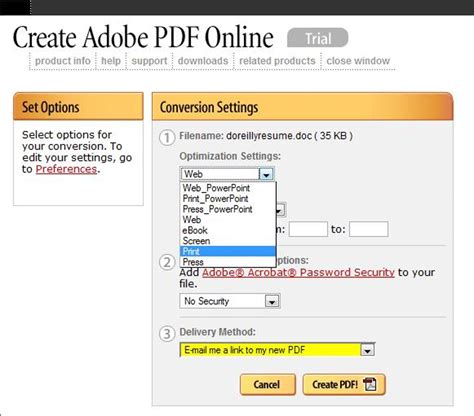This screenshot has height=416, width=474.
Task: Go to the downloads link
Action: [x=203, y=61]
